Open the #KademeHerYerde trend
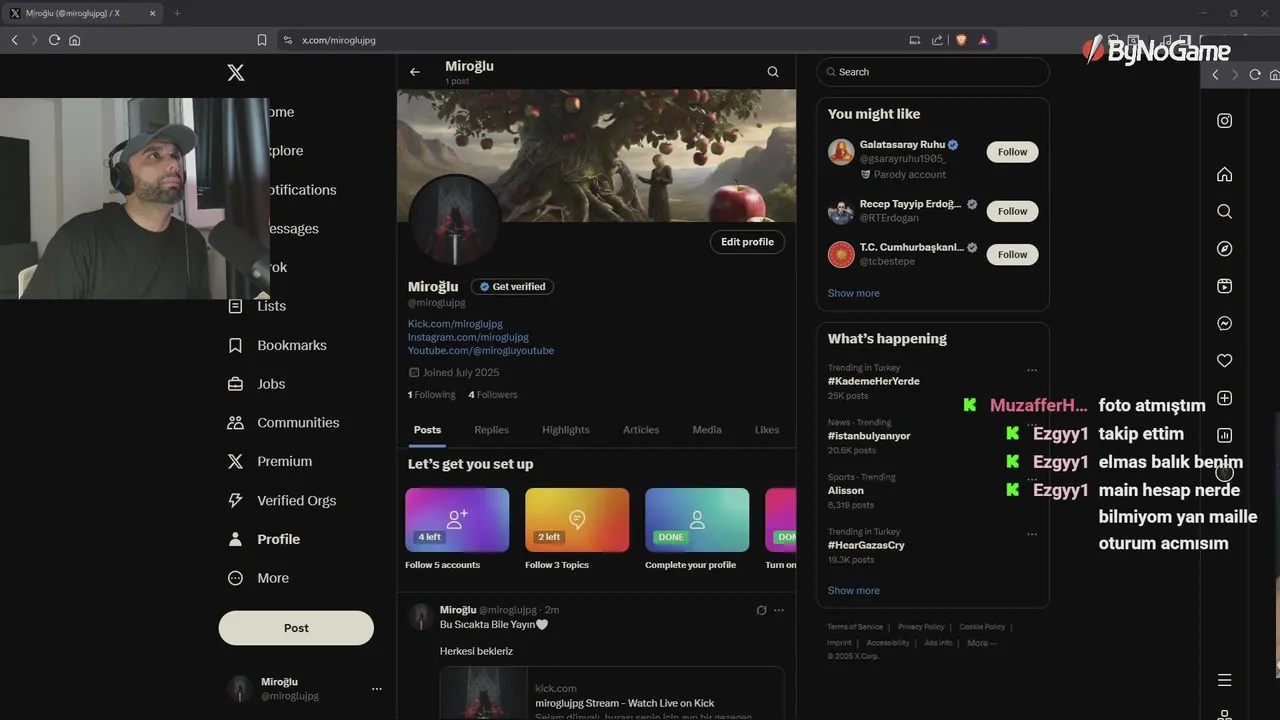Screen dimensions: 1280x720 pyautogui.click(x=873, y=381)
